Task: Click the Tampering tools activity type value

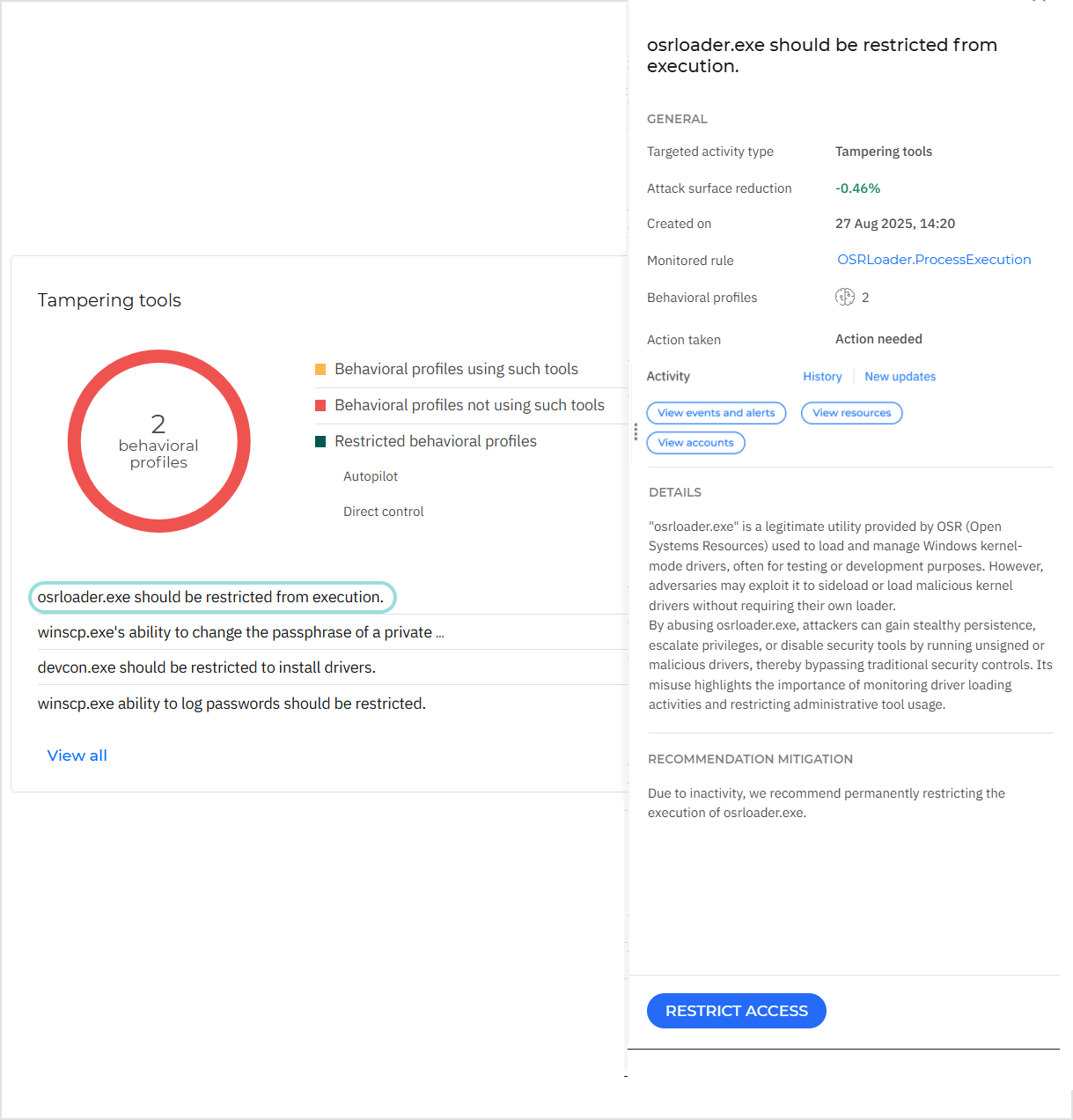Action: tap(884, 151)
